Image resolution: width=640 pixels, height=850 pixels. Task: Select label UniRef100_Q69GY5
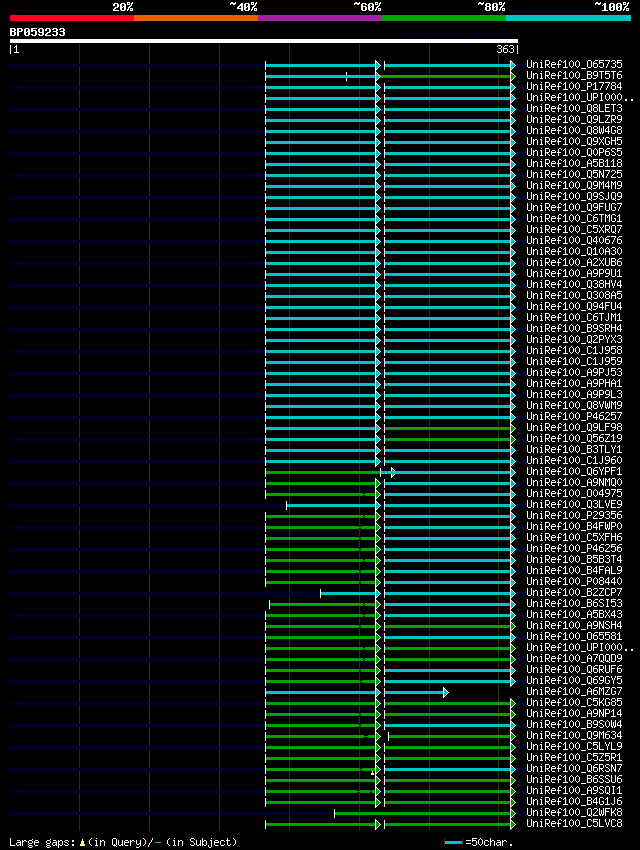point(574,681)
